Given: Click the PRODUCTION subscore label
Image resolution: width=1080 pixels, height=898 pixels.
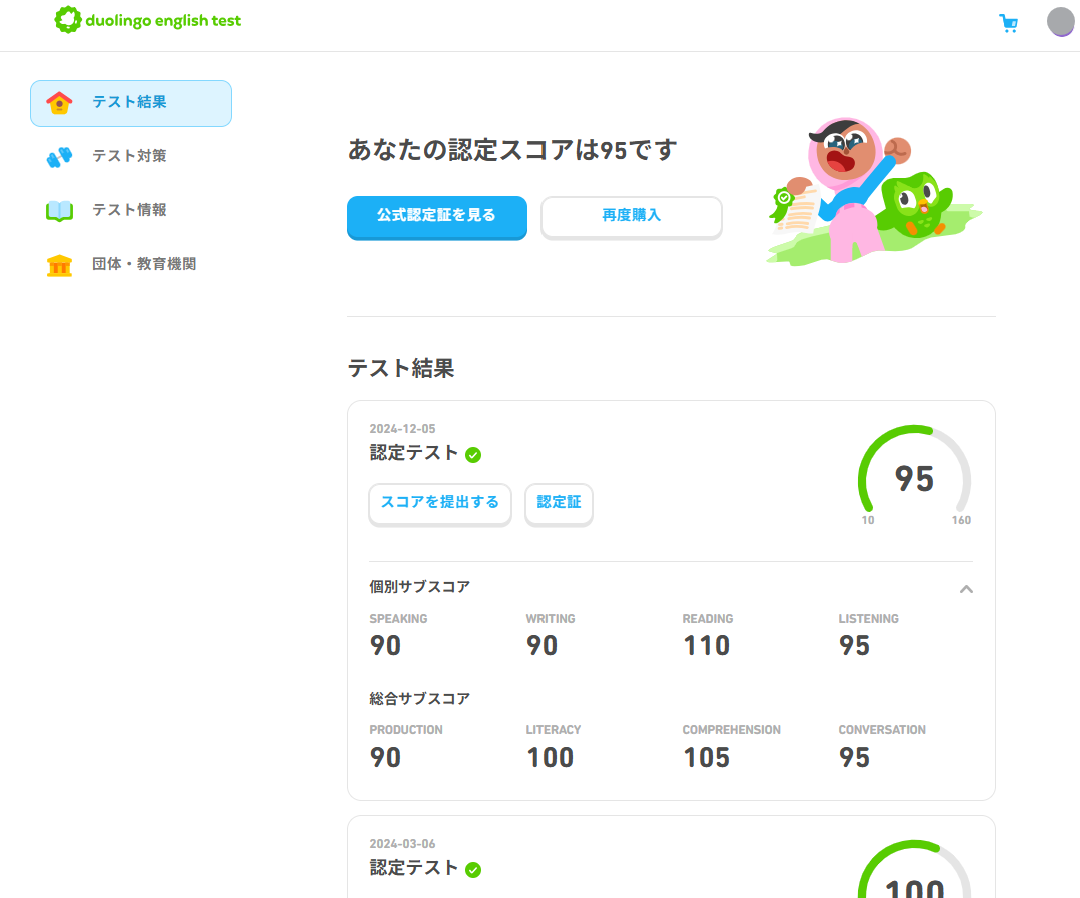Looking at the screenshot, I should [x=406, y=729].
